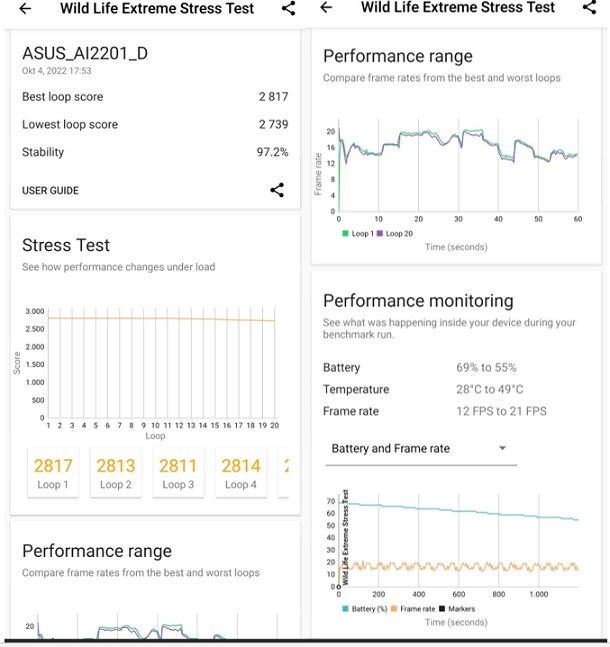The height and width of the screenshot is (647, 610).
Task: Click the right screen's Wild Life Extreme Stress Test title
Action: 458,7
